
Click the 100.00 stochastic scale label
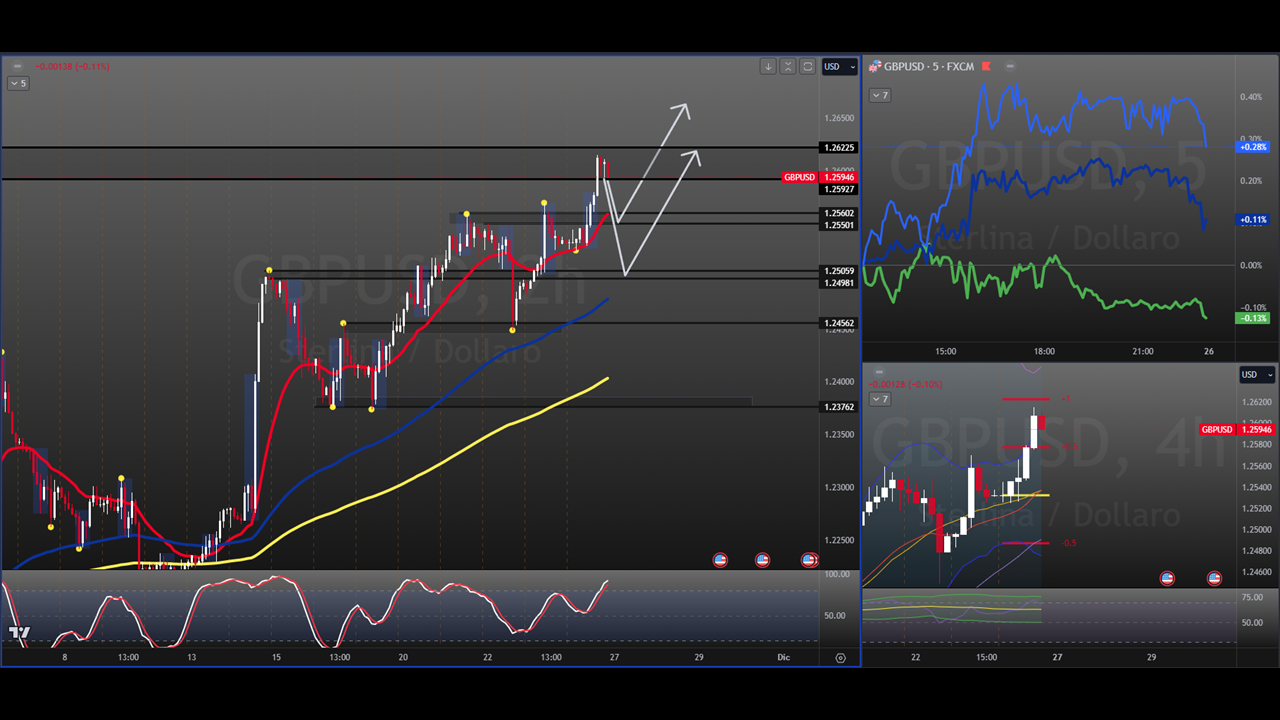pyautogui.click(x=836, y=574)
